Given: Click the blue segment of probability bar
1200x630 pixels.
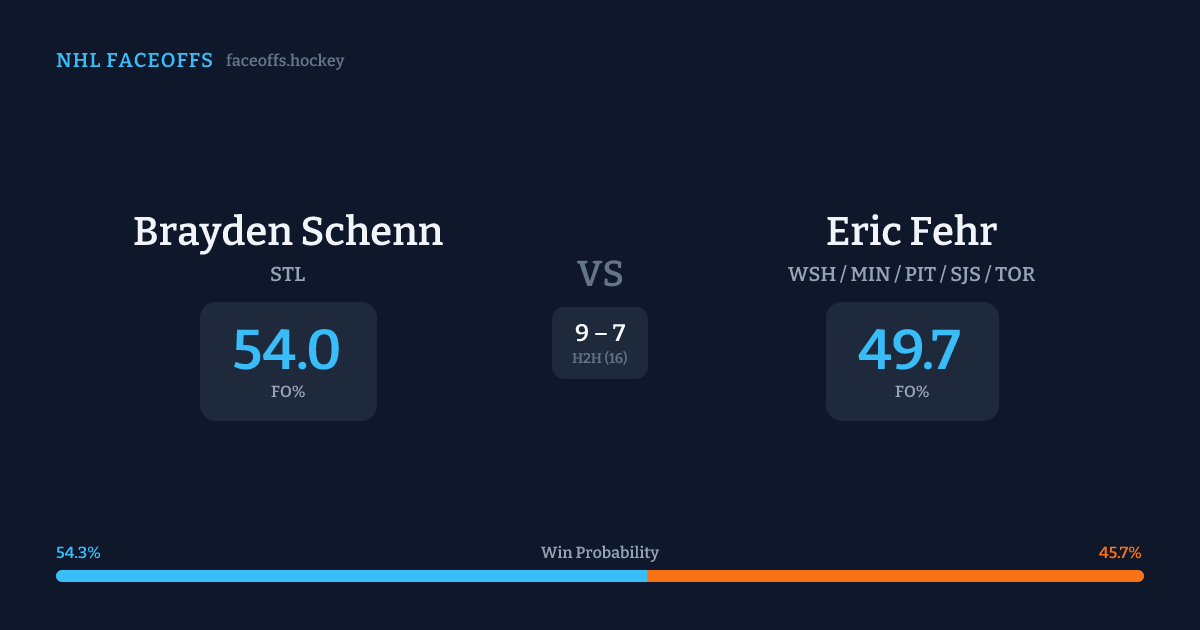Looking at the screenshot, I should tap(350, 576).
